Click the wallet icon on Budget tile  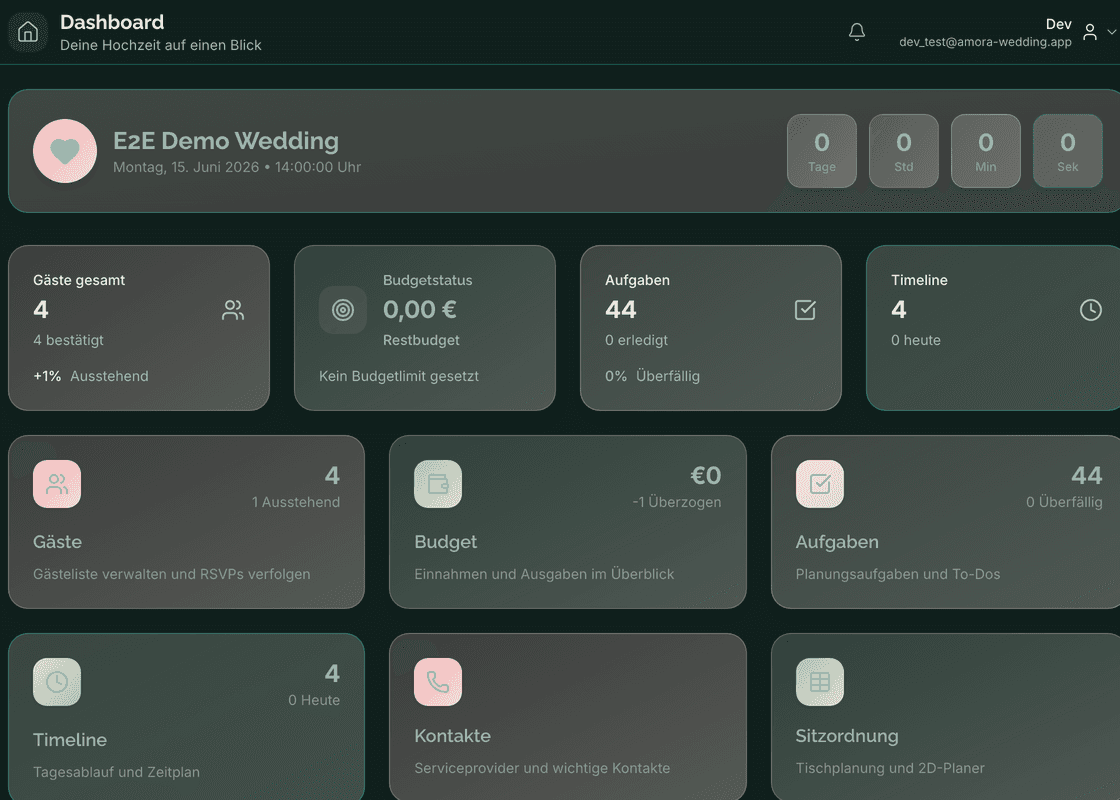(438, 484)
